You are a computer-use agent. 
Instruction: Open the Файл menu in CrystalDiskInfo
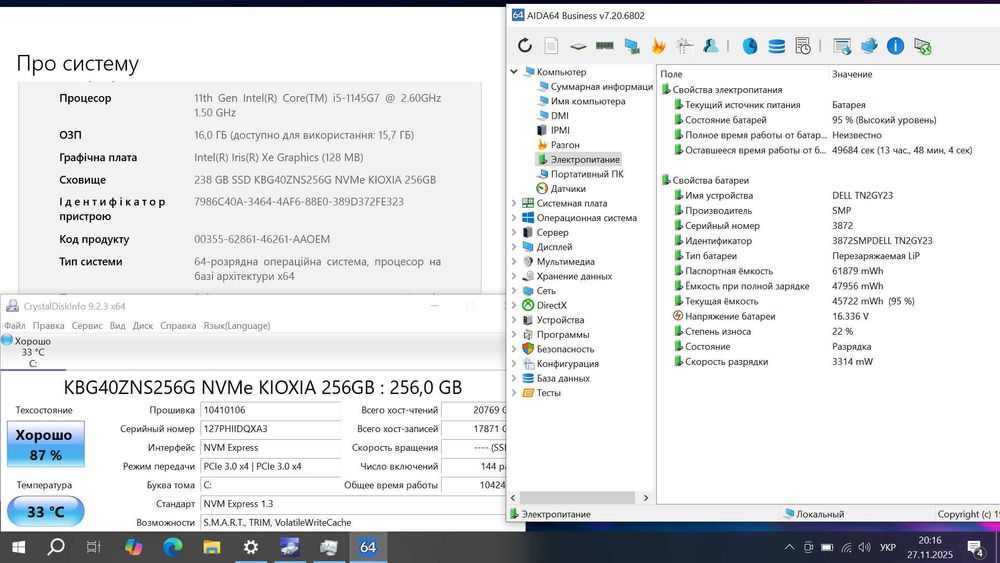[15, 325]
